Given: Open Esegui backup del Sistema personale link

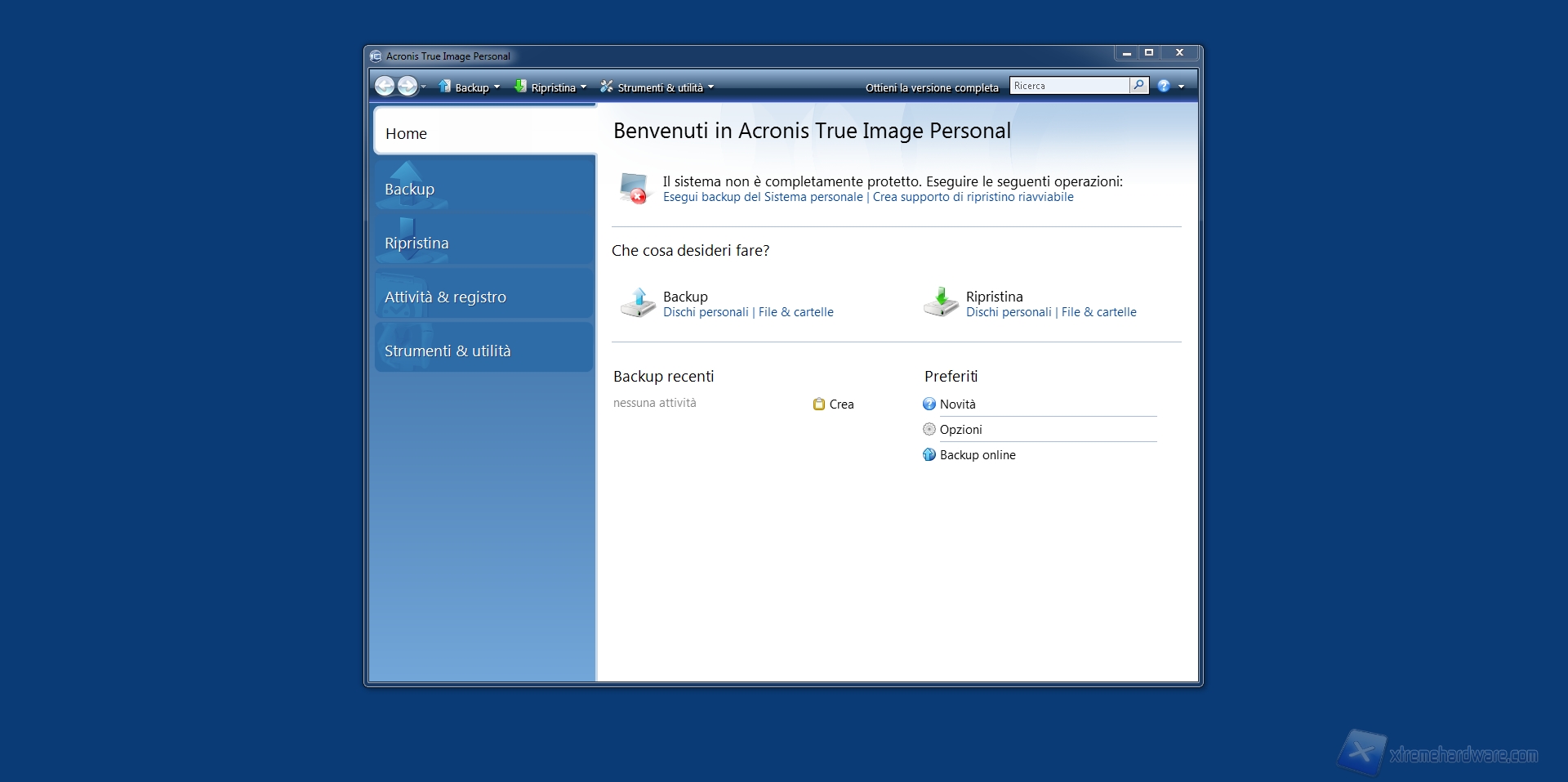Looking at the screenshot, I should tap(763, 197).
